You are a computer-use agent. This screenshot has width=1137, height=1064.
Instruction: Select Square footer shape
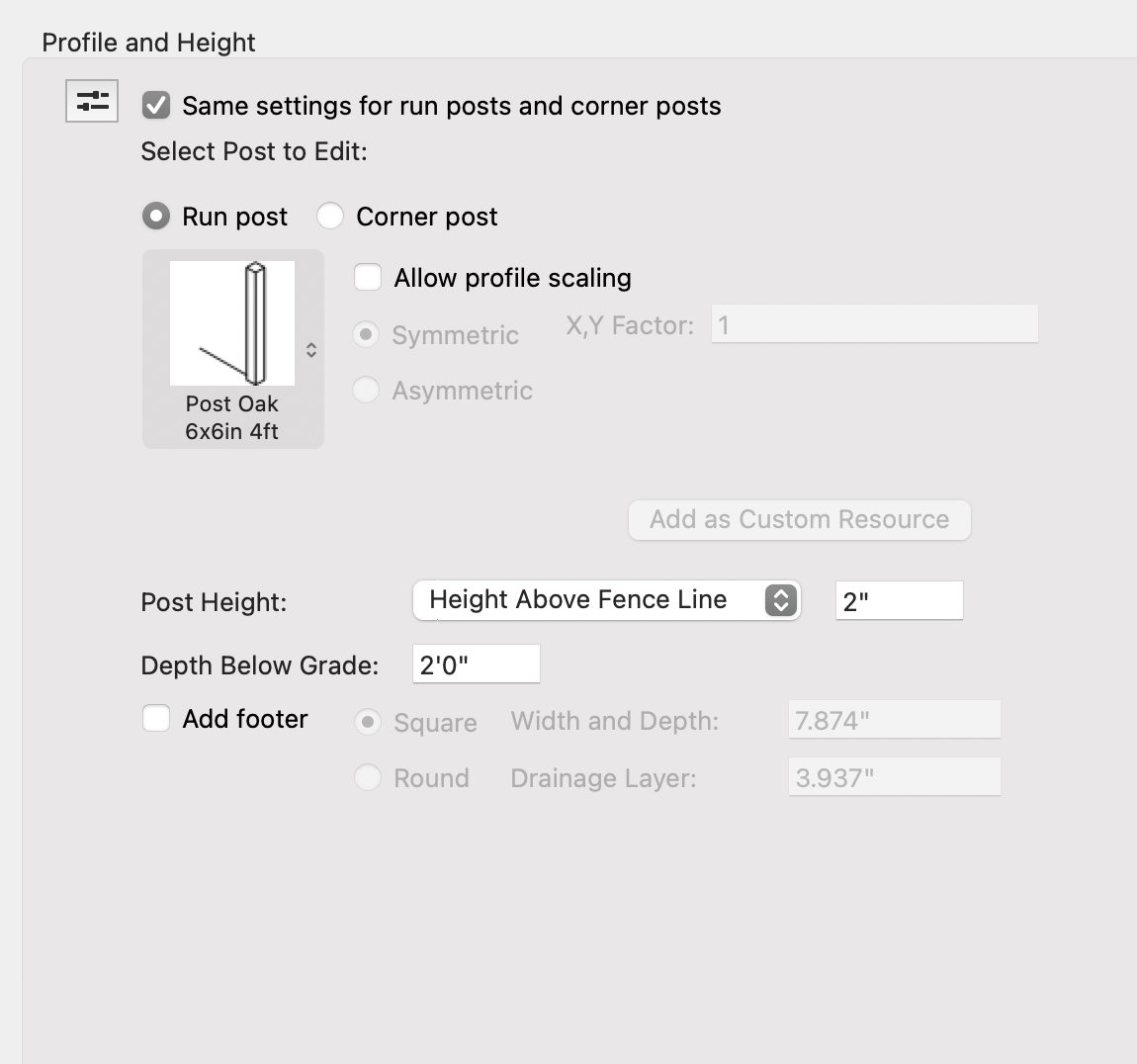point(368,723)
